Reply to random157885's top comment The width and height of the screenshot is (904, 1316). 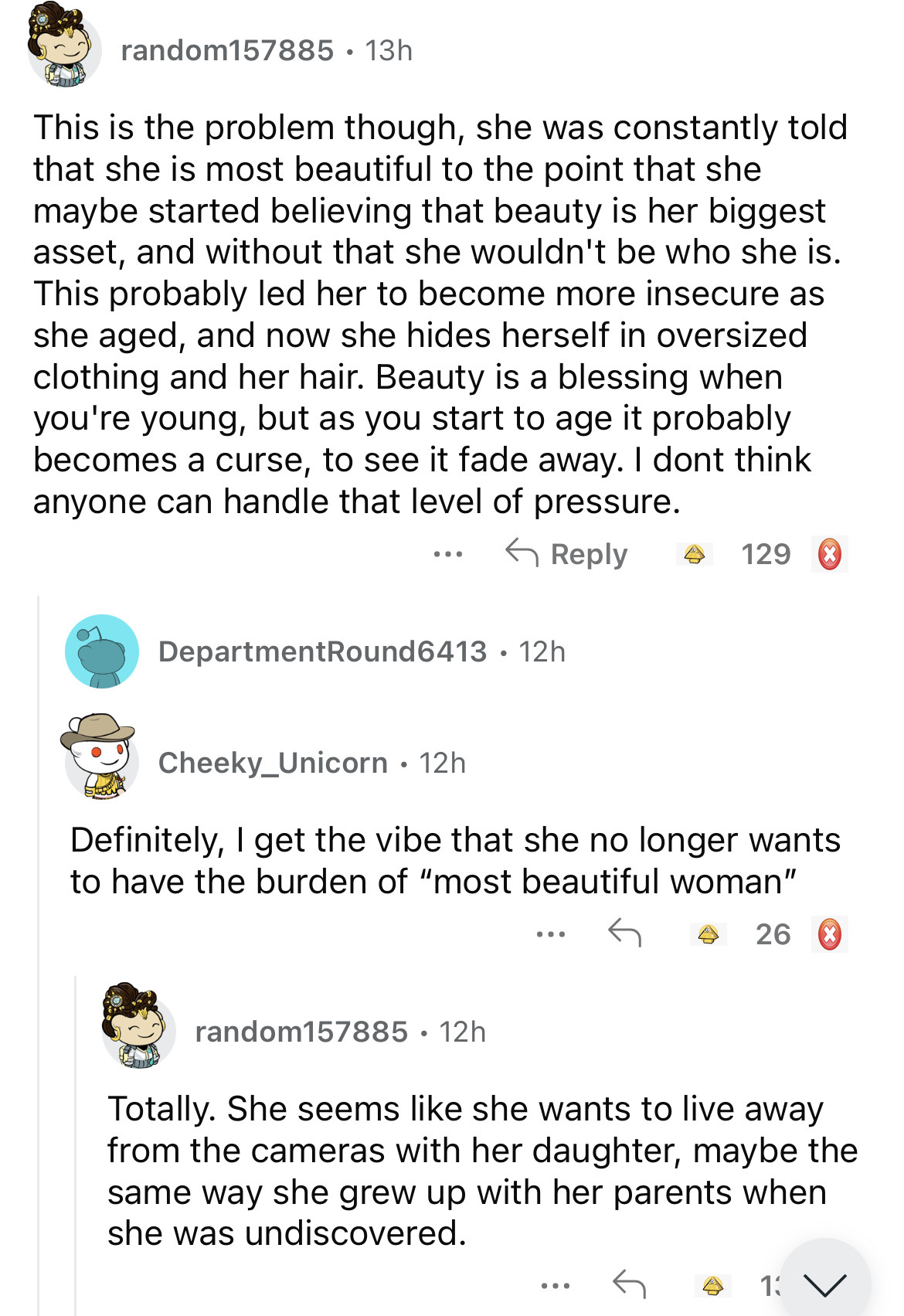566,554
